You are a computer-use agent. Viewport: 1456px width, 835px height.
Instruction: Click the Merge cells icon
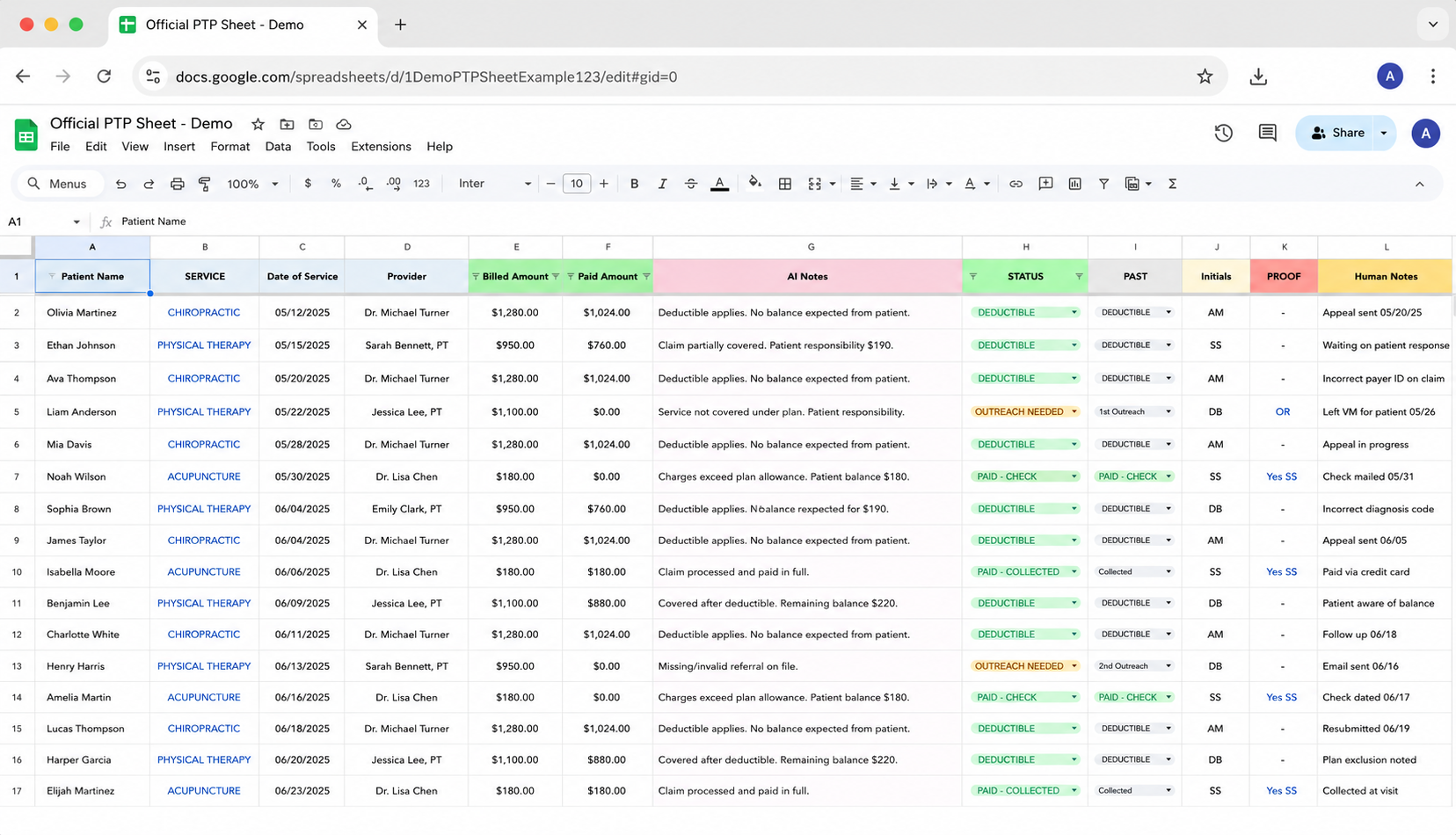[815, 184]
